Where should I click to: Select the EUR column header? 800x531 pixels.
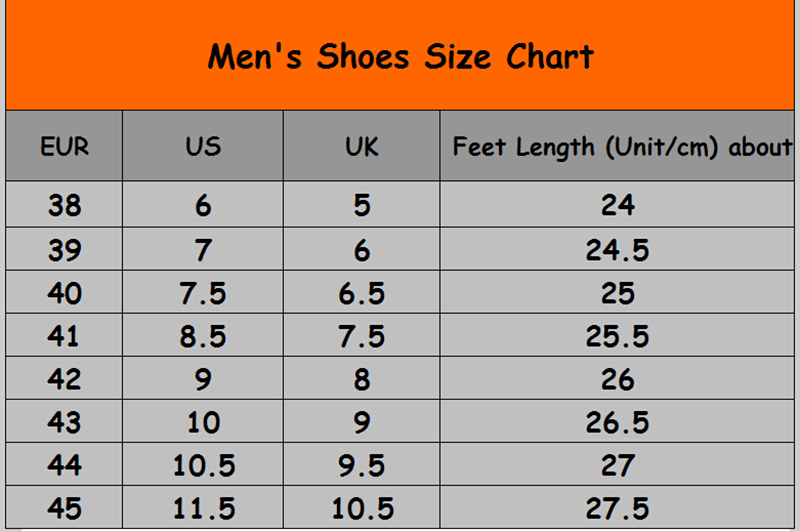click(x=64, y=146)
